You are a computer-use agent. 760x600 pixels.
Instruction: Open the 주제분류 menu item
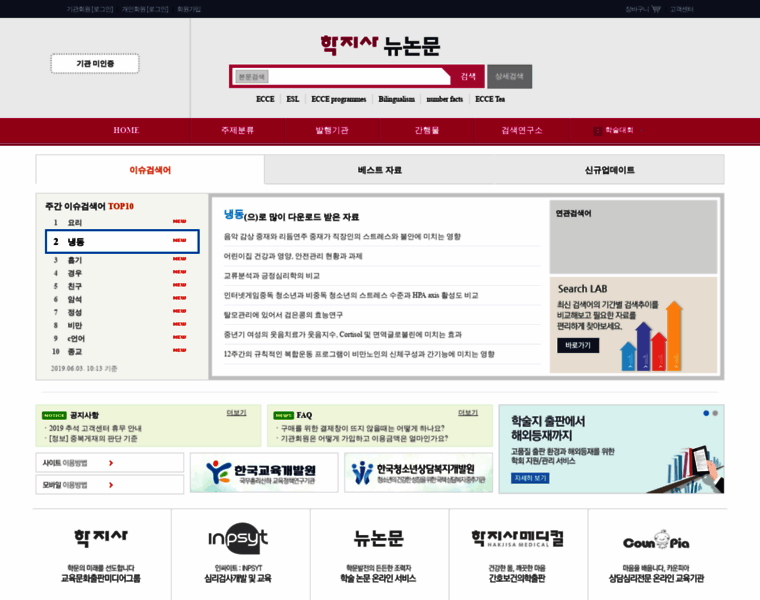coord(237,130)
